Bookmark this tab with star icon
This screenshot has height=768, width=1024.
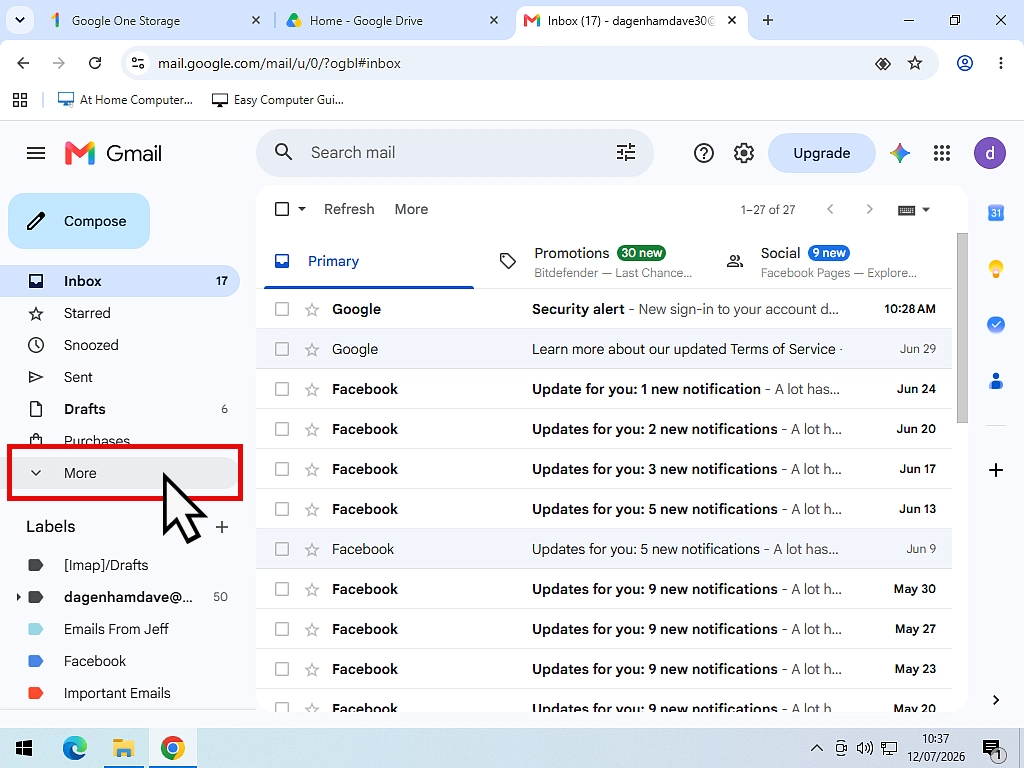pos(915,63)
